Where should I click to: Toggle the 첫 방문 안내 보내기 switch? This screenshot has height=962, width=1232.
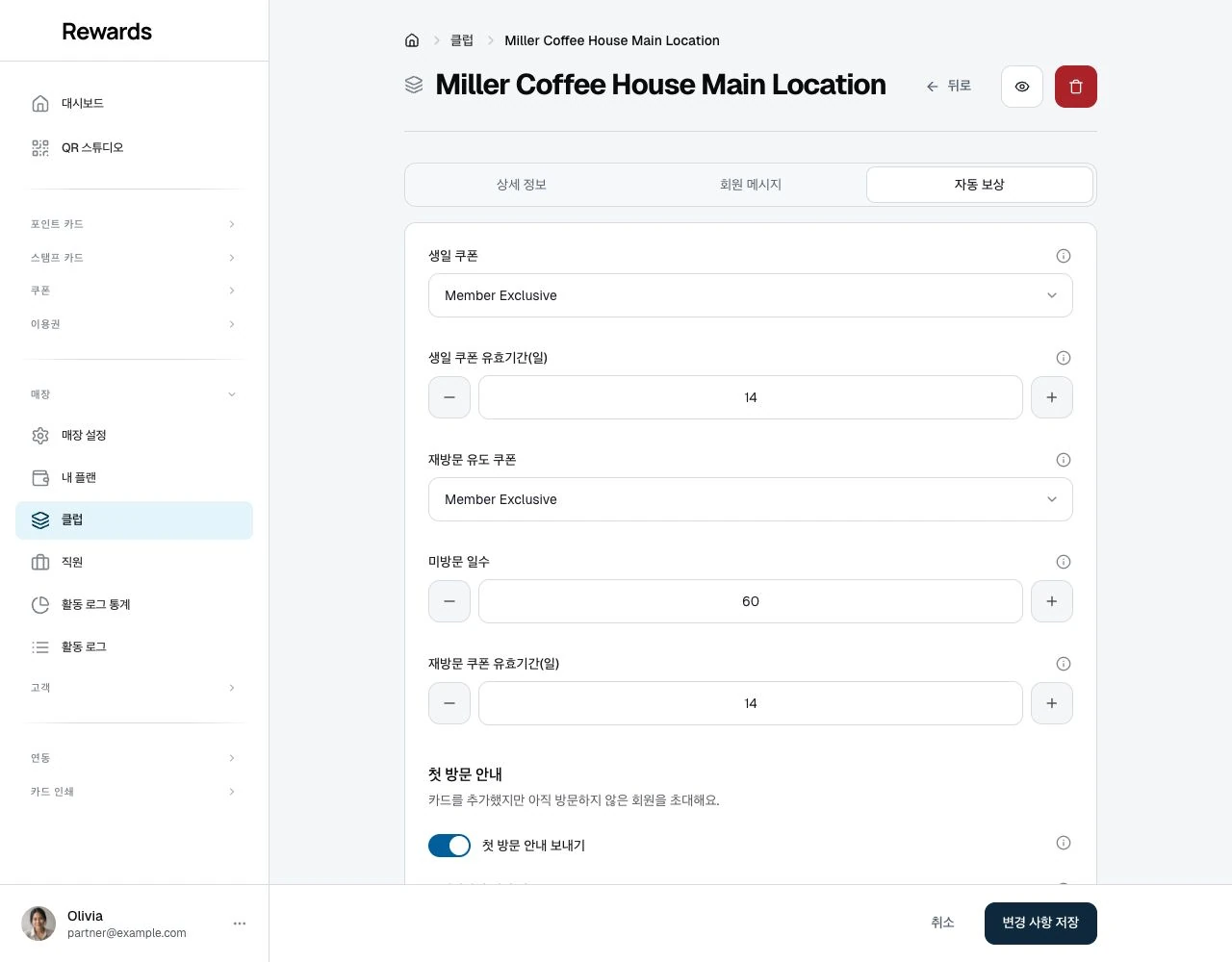point(449,846)
